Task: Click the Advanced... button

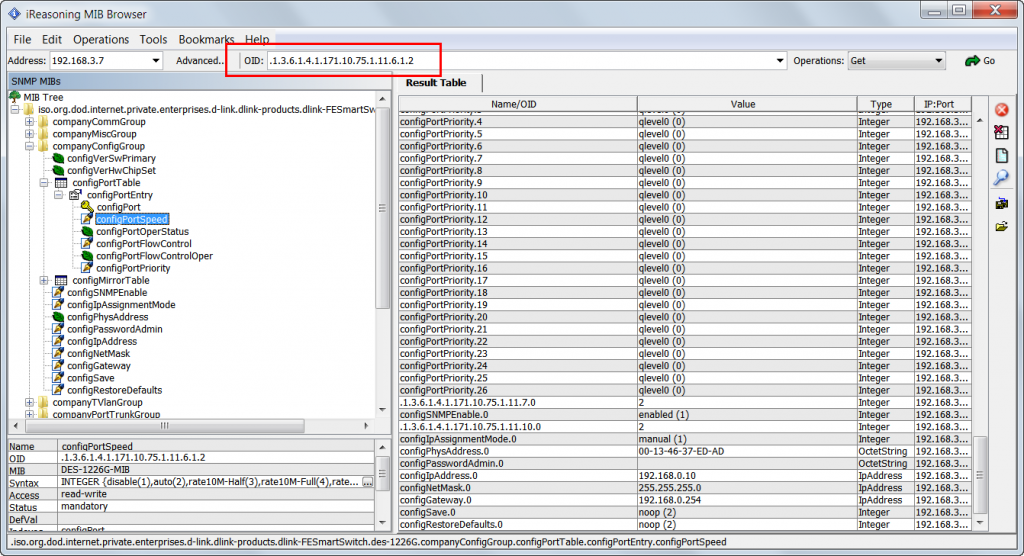Action: click(x=200, y=61)
